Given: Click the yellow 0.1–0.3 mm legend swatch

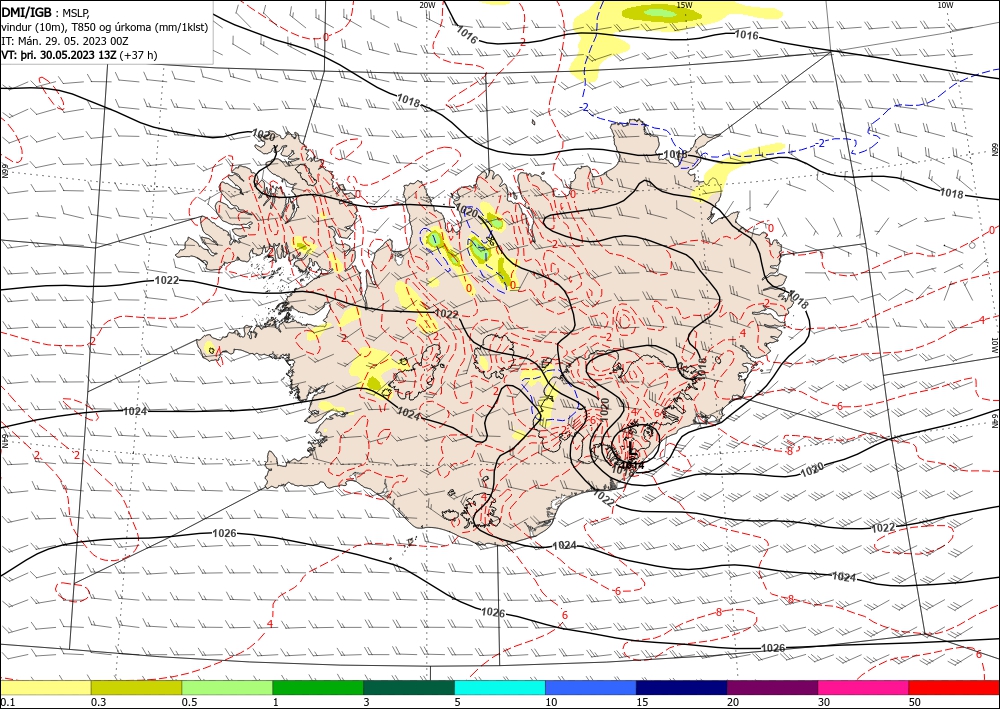Looking at the screenshot, I should tap(45, 687).
